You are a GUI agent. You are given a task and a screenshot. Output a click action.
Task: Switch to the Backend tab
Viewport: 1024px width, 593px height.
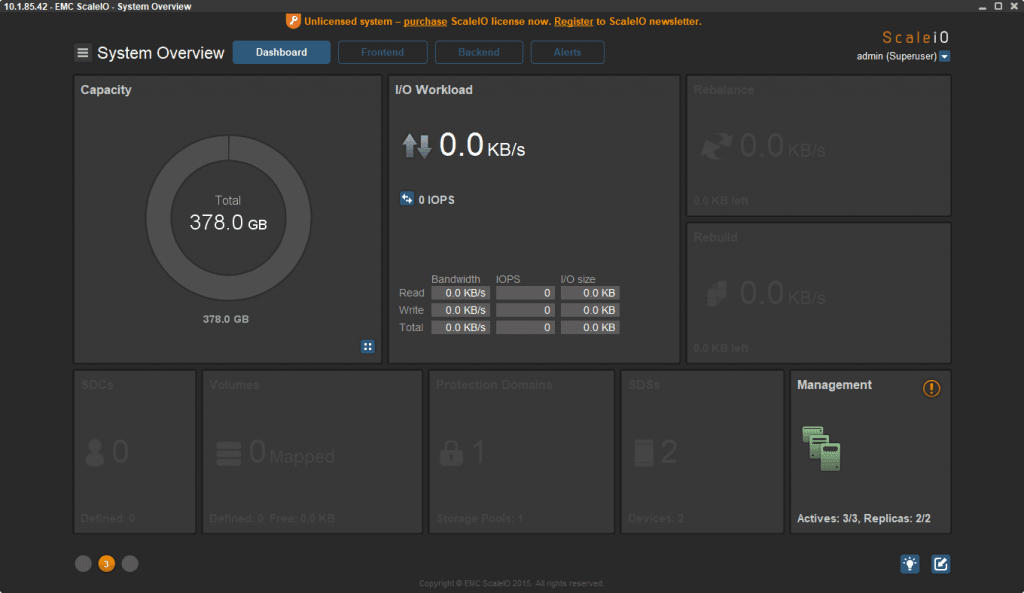(478, 52)
